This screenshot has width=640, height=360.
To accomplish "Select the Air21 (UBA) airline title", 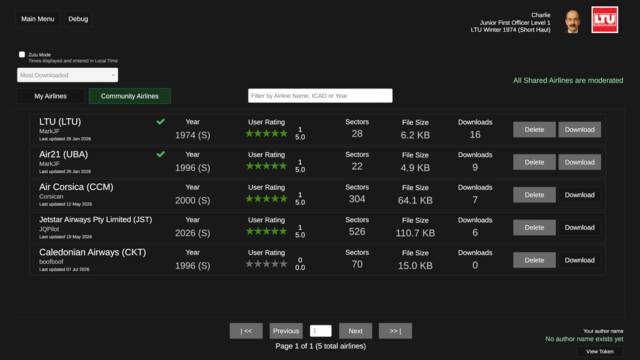I will click(x=63, y=154).
